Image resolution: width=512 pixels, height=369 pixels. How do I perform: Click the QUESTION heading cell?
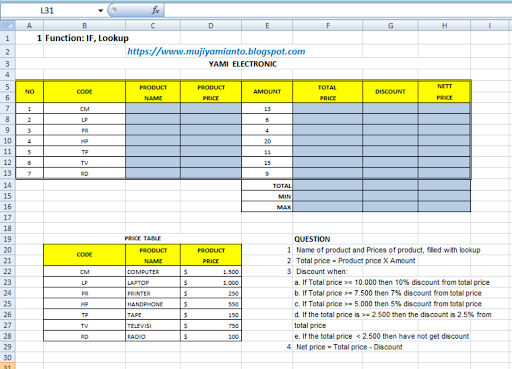coord(312,239)
